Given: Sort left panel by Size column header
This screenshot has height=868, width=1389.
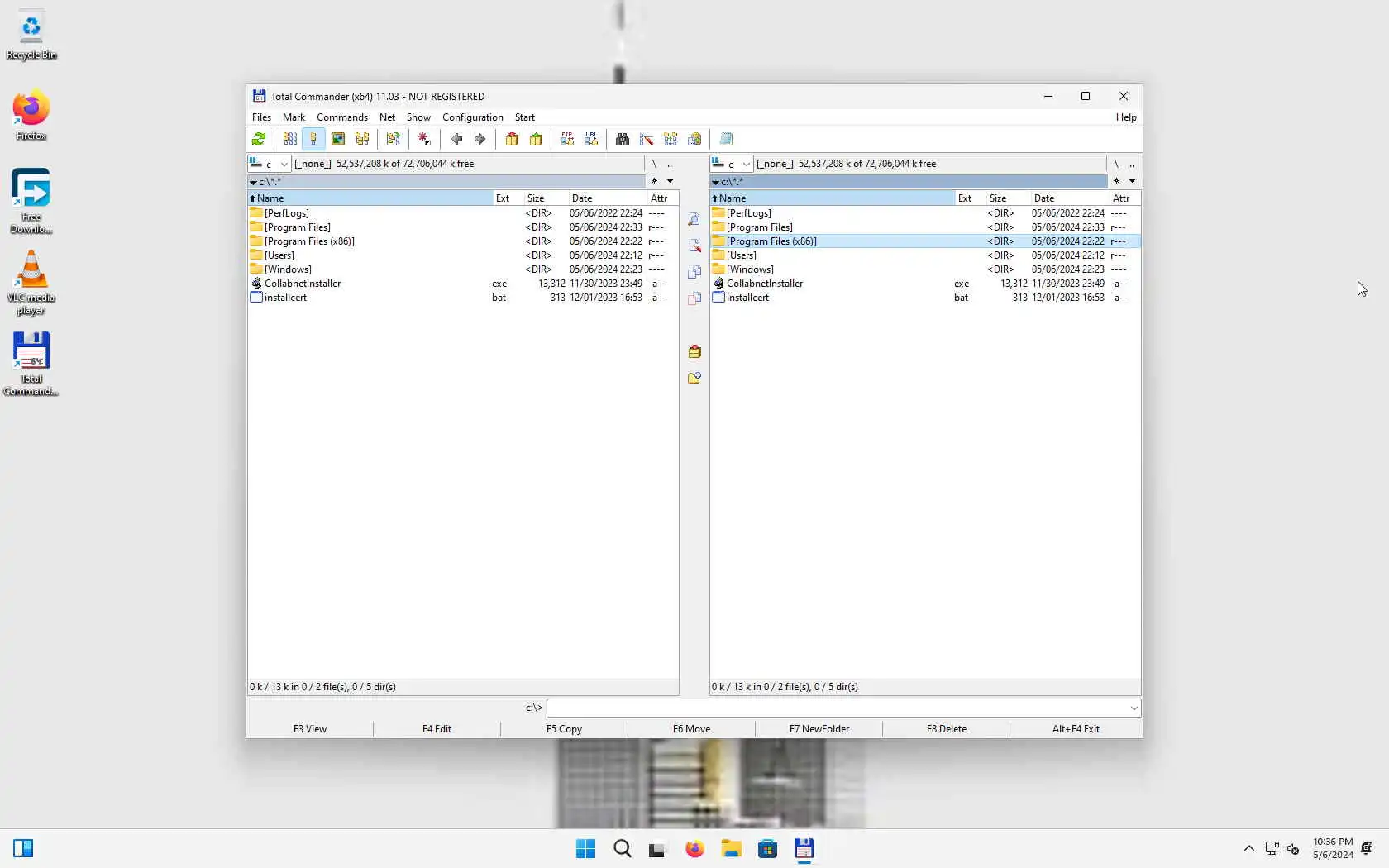Looking at the screenshot, I should point(545,198).
